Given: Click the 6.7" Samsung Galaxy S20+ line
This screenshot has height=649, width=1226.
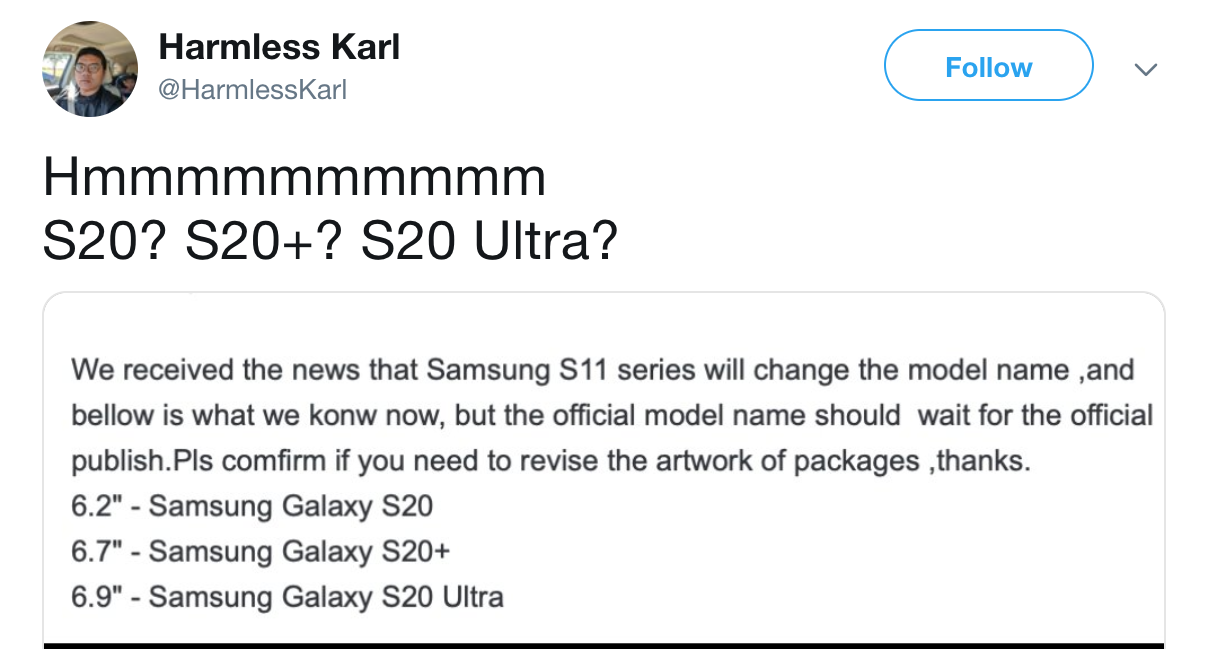Looking at the screenshot, I should pos(261,551).
